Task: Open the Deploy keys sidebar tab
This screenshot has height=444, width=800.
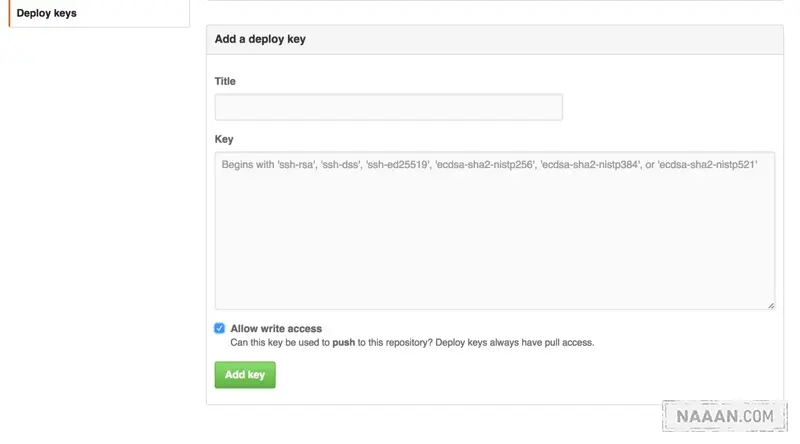Action: point(46,13)
